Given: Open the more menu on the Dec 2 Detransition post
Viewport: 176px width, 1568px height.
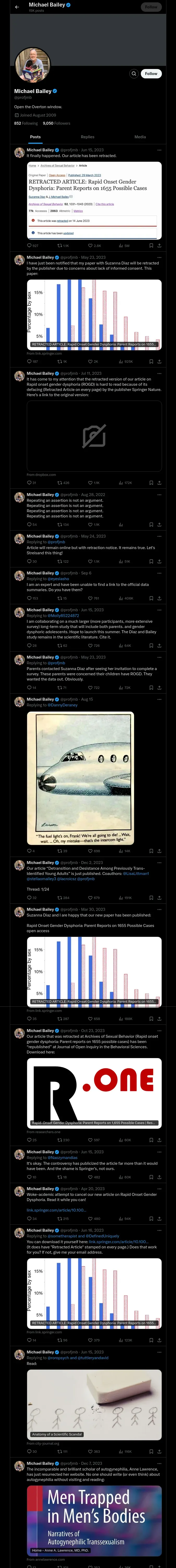Looking at the screenshot, I should coord(160,862).
